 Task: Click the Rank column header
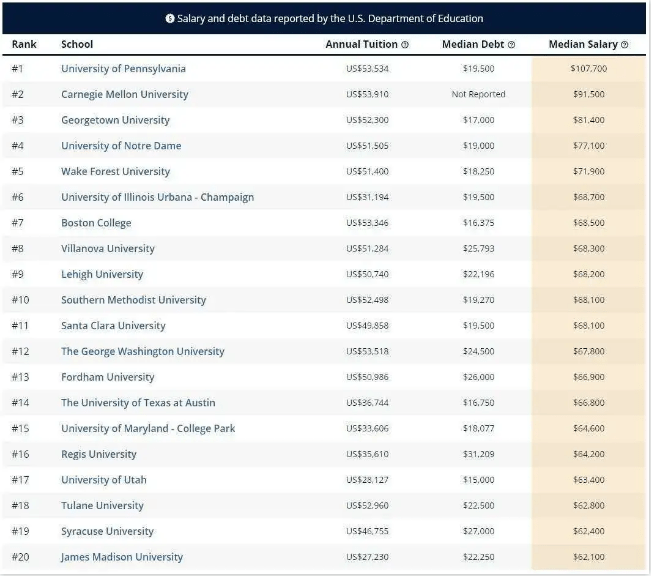pos(24,44)
